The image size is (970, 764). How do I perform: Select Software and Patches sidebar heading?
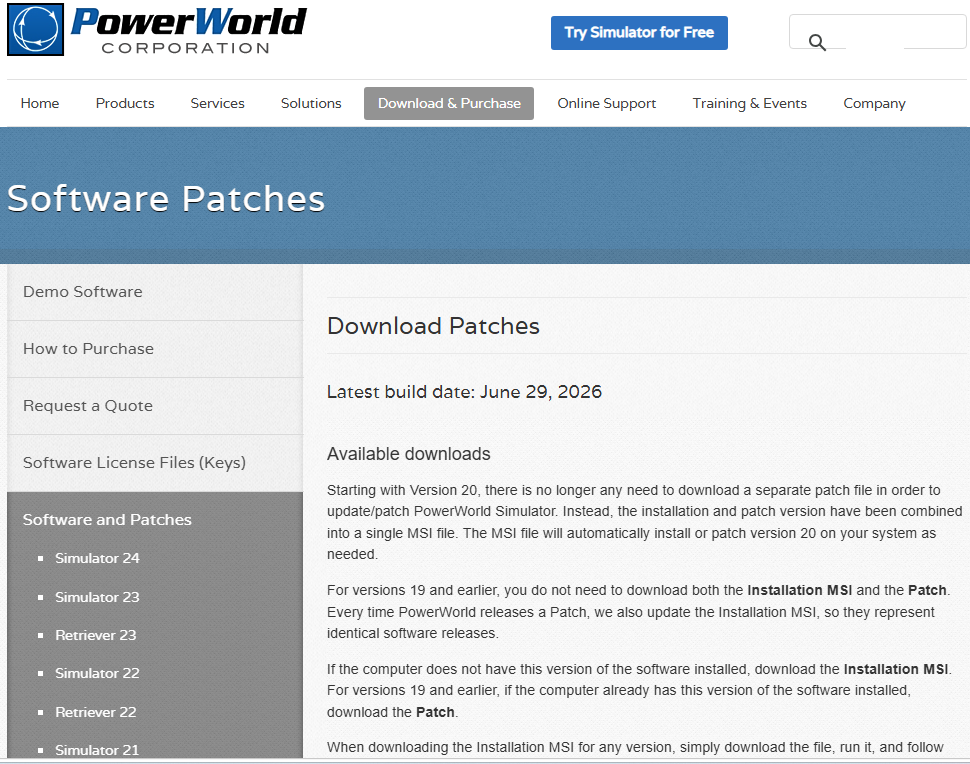point(107,520)
